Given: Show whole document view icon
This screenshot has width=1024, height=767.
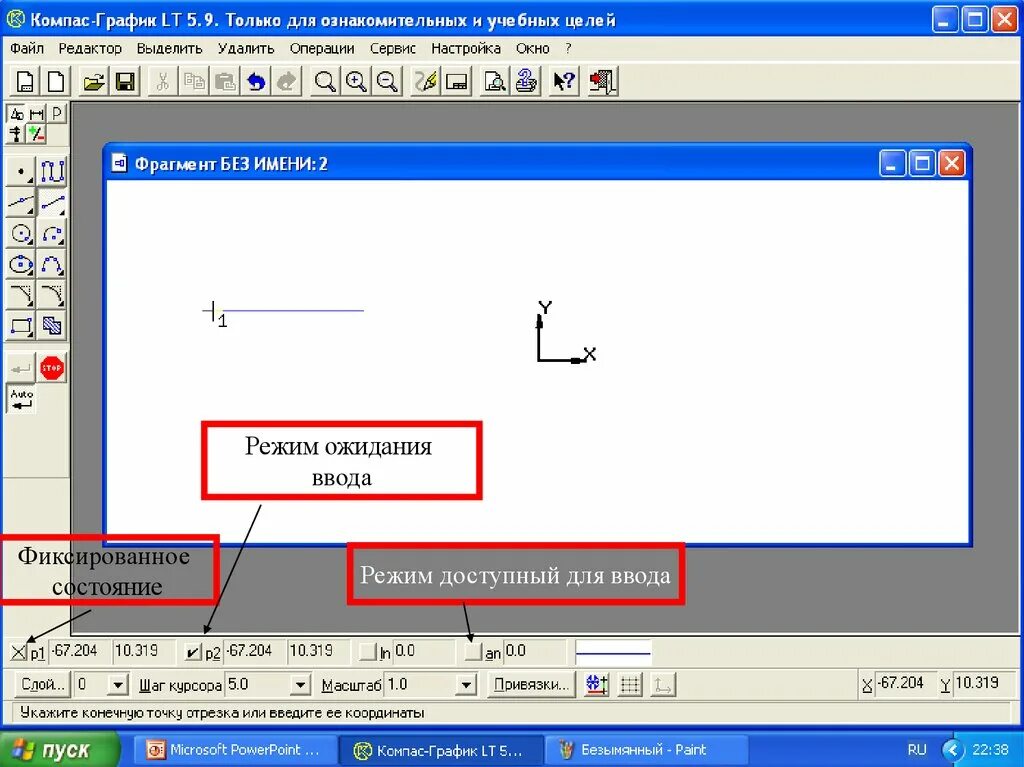Looking at the screenshot, I should (x=456, y=82).
